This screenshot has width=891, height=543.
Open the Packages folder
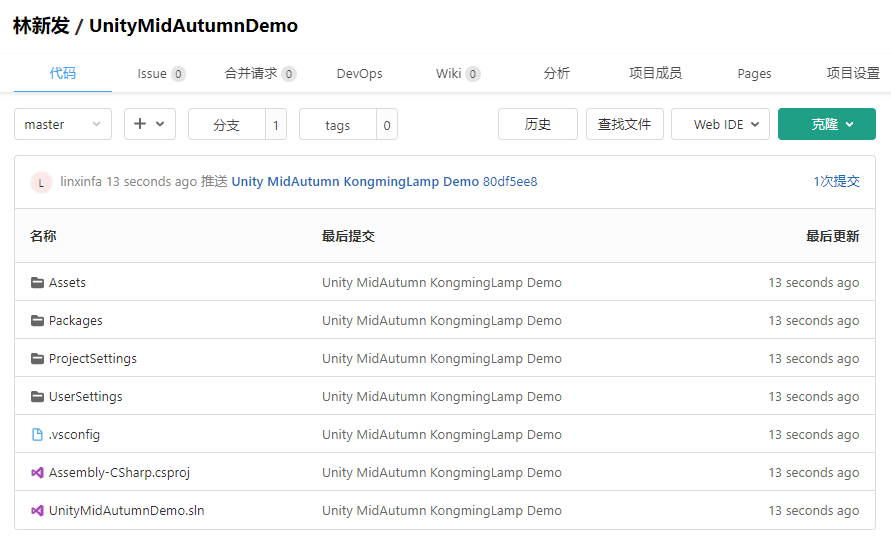coord(76,321)
